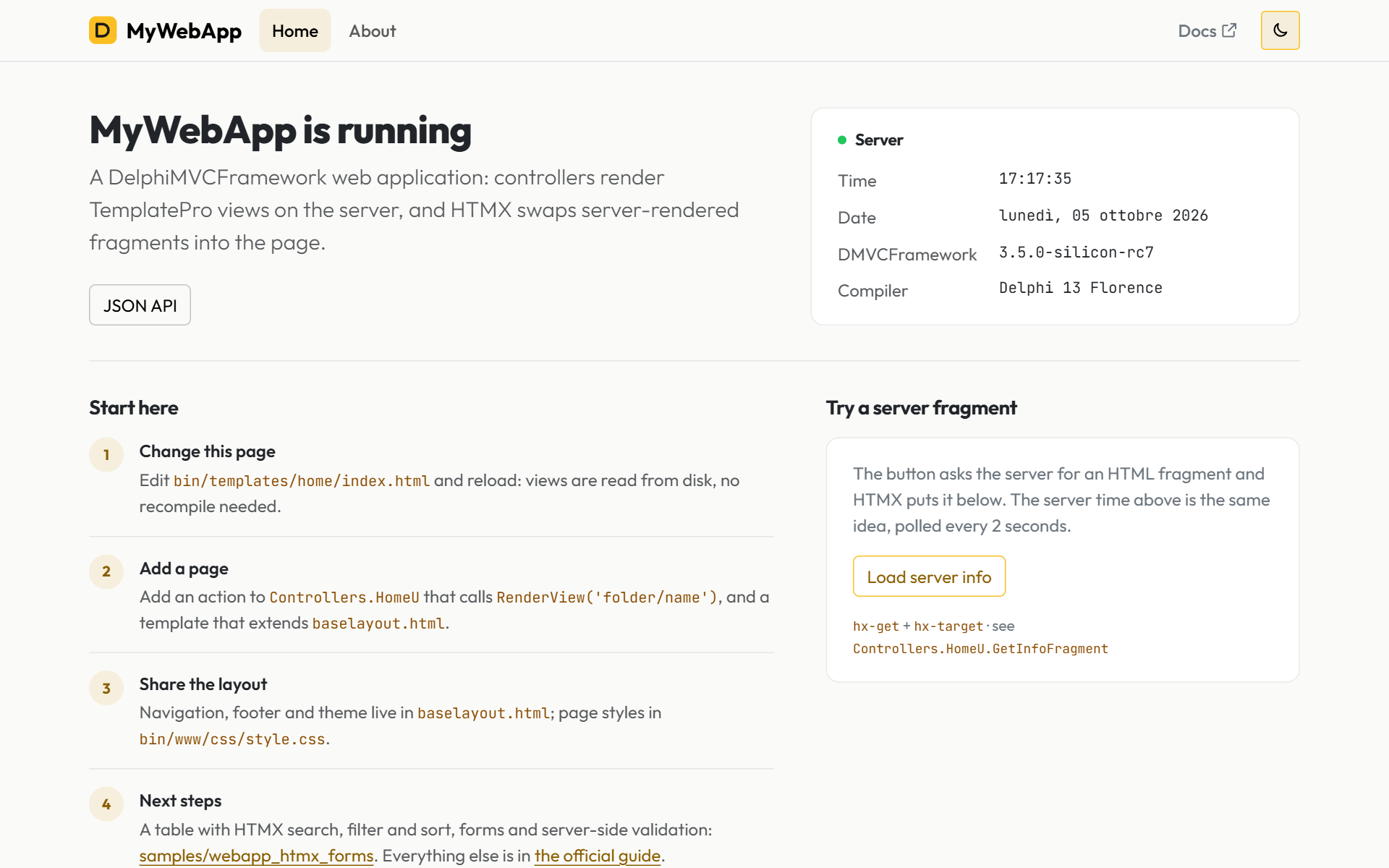Click the 'Share the layout' heading
1389x868 pixels.
(203, 684)
